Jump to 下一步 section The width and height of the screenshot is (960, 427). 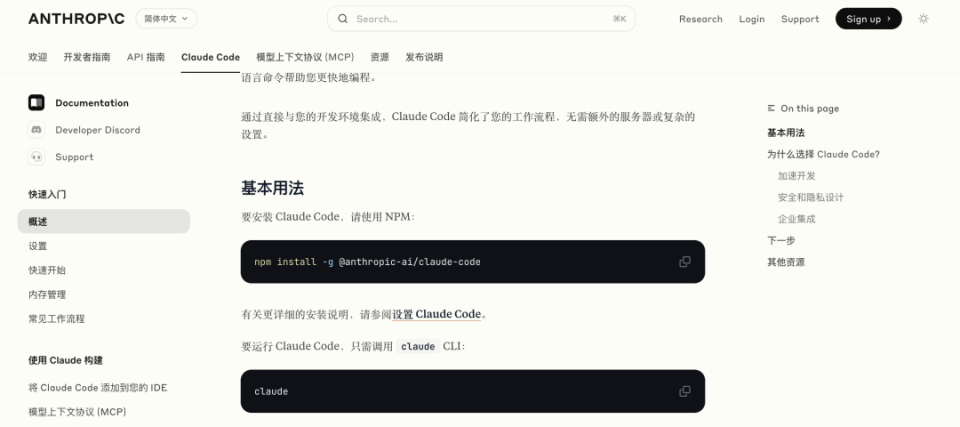[x=781, y=240]
